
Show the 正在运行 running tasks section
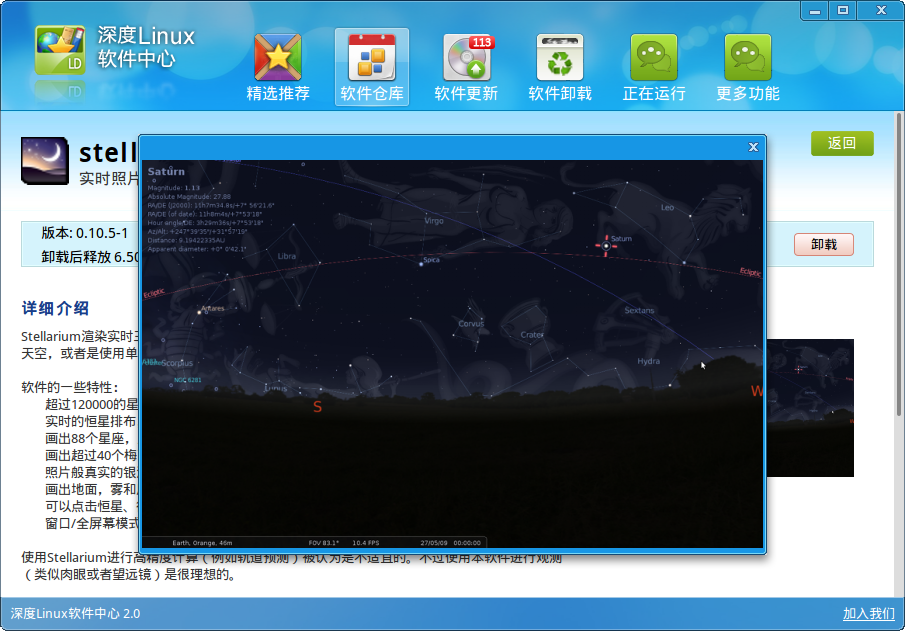click(654, 67)
